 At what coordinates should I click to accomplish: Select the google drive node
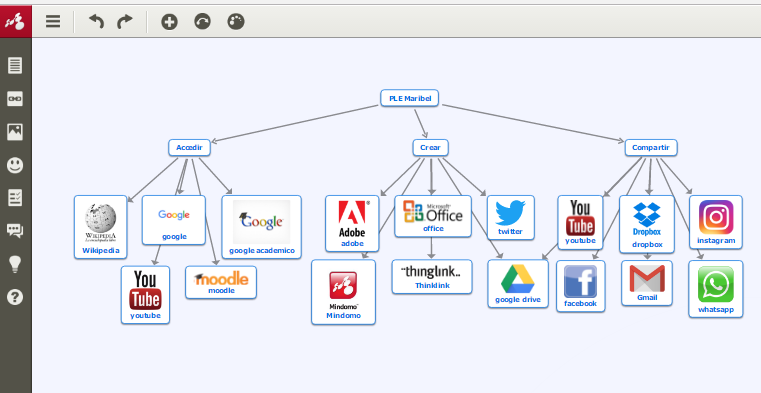(x=518, y=284)
